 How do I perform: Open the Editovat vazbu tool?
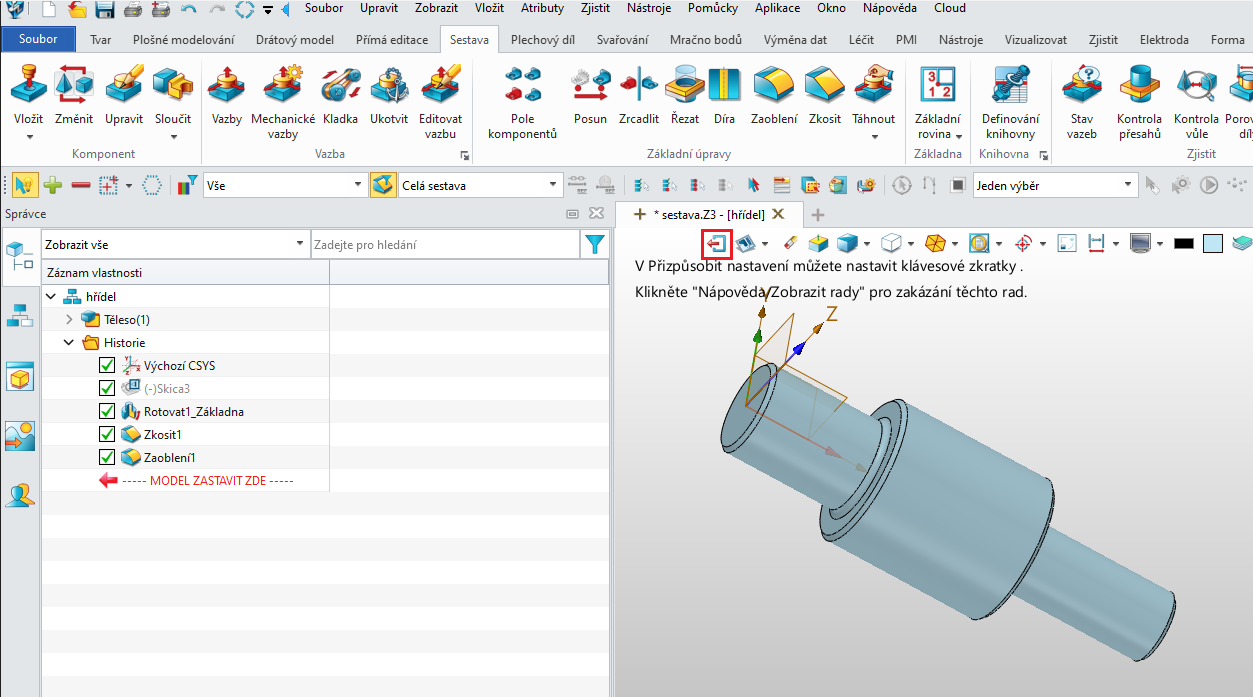[440, 102]
